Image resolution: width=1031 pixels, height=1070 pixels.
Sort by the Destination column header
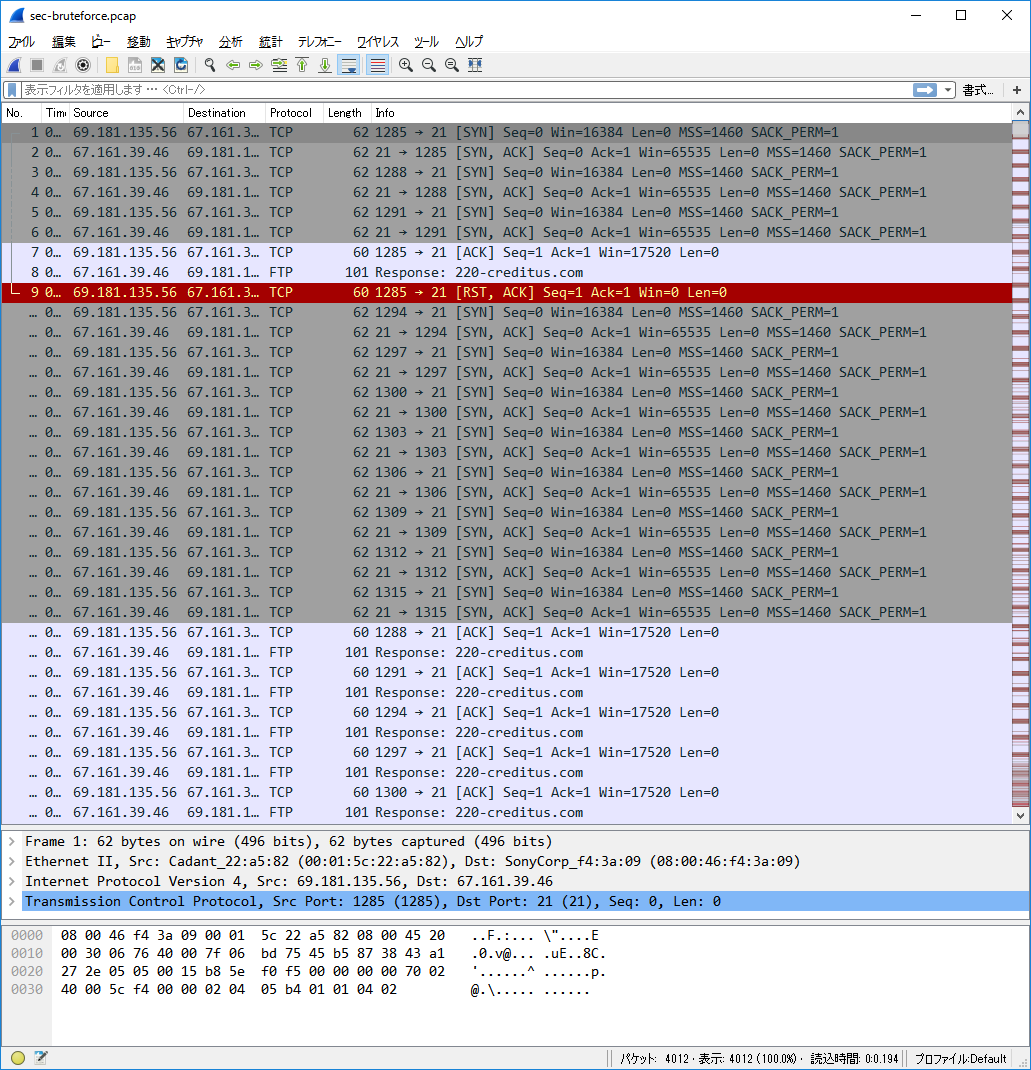224,113
